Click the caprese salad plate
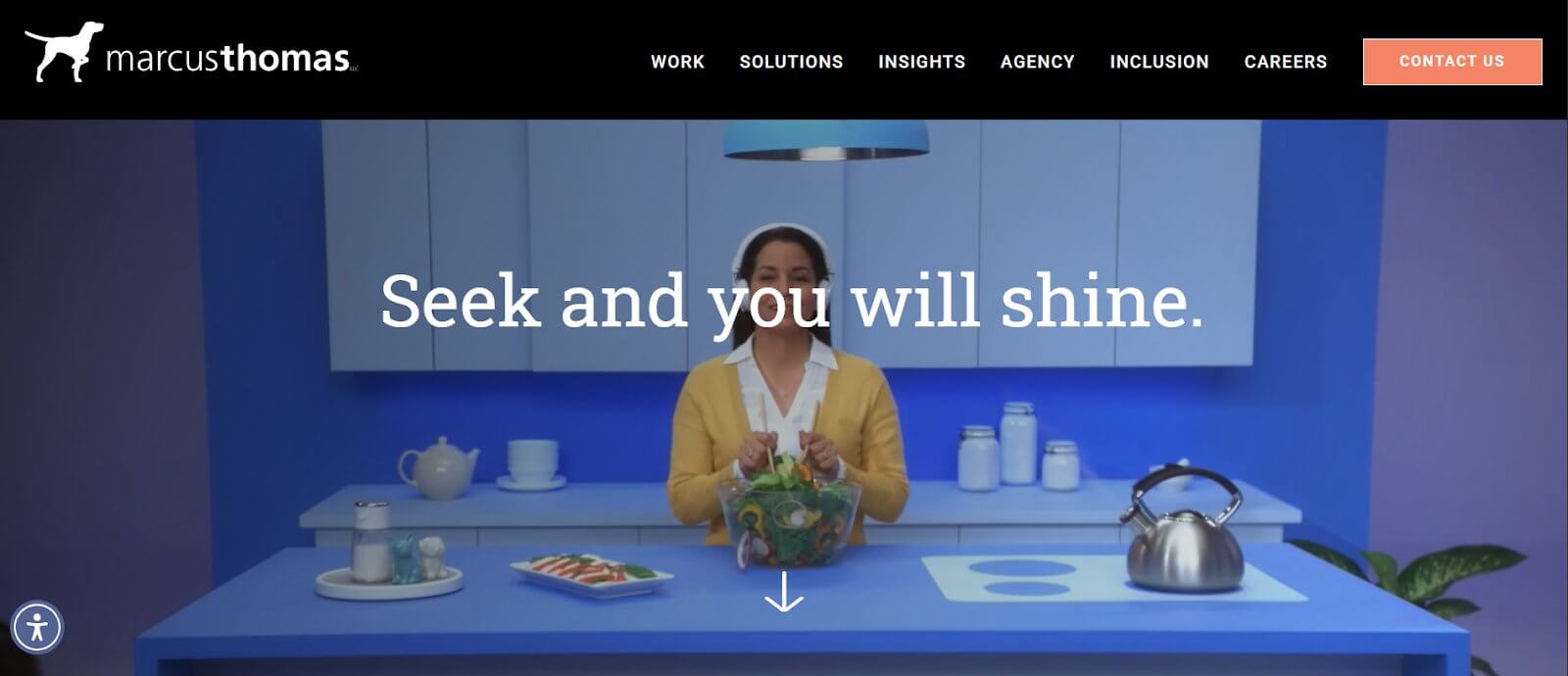This screenshot has height=676, width=1568. (590, 572)
